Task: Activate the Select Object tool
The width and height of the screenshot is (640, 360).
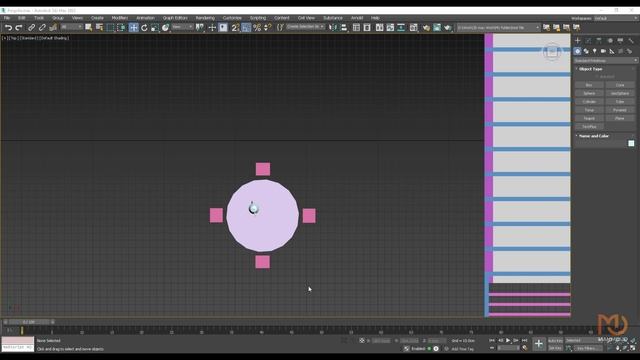Action: (x=89, y=28)
